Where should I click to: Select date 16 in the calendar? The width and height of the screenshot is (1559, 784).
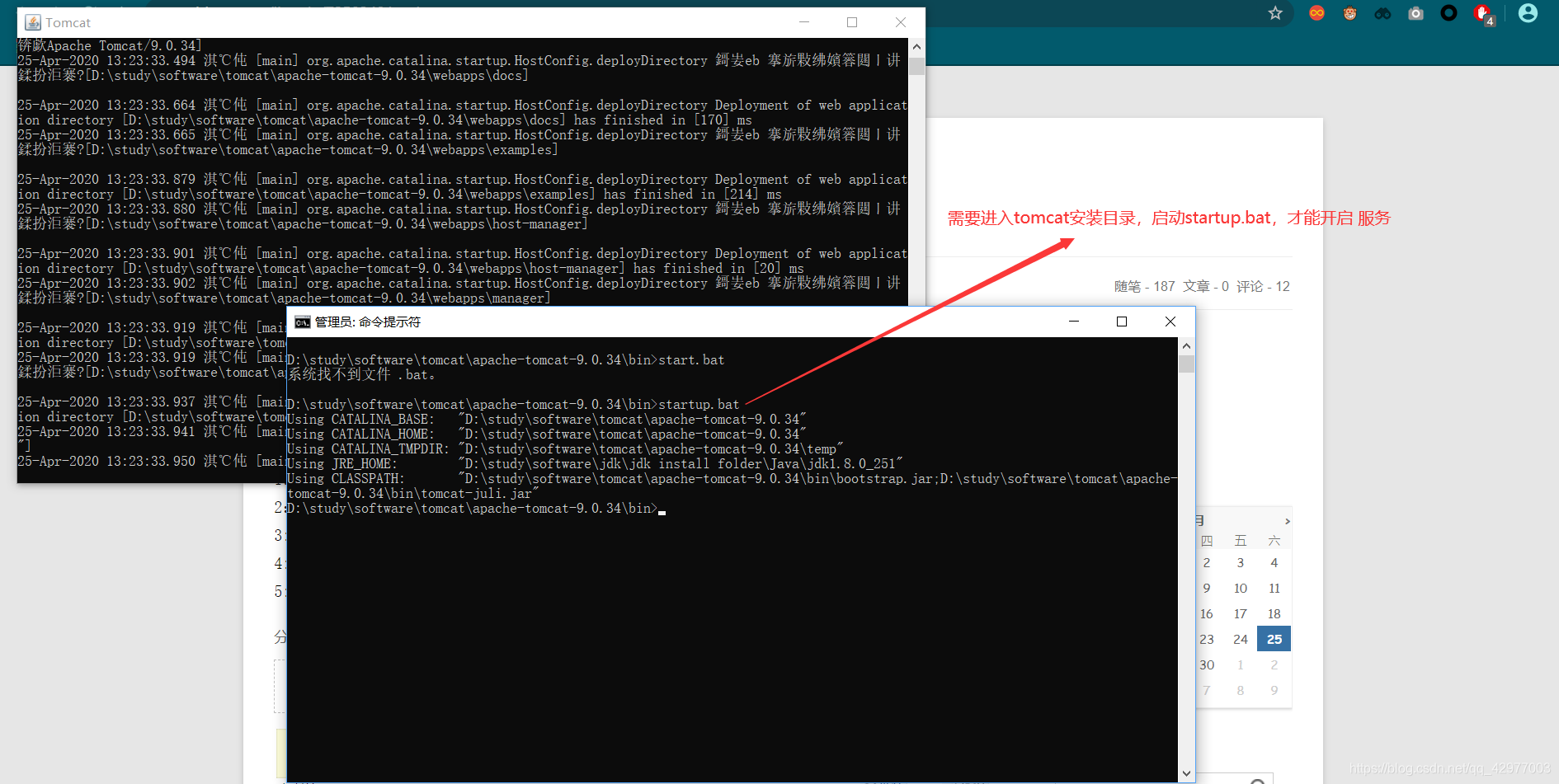click(x=1207, y=613)
